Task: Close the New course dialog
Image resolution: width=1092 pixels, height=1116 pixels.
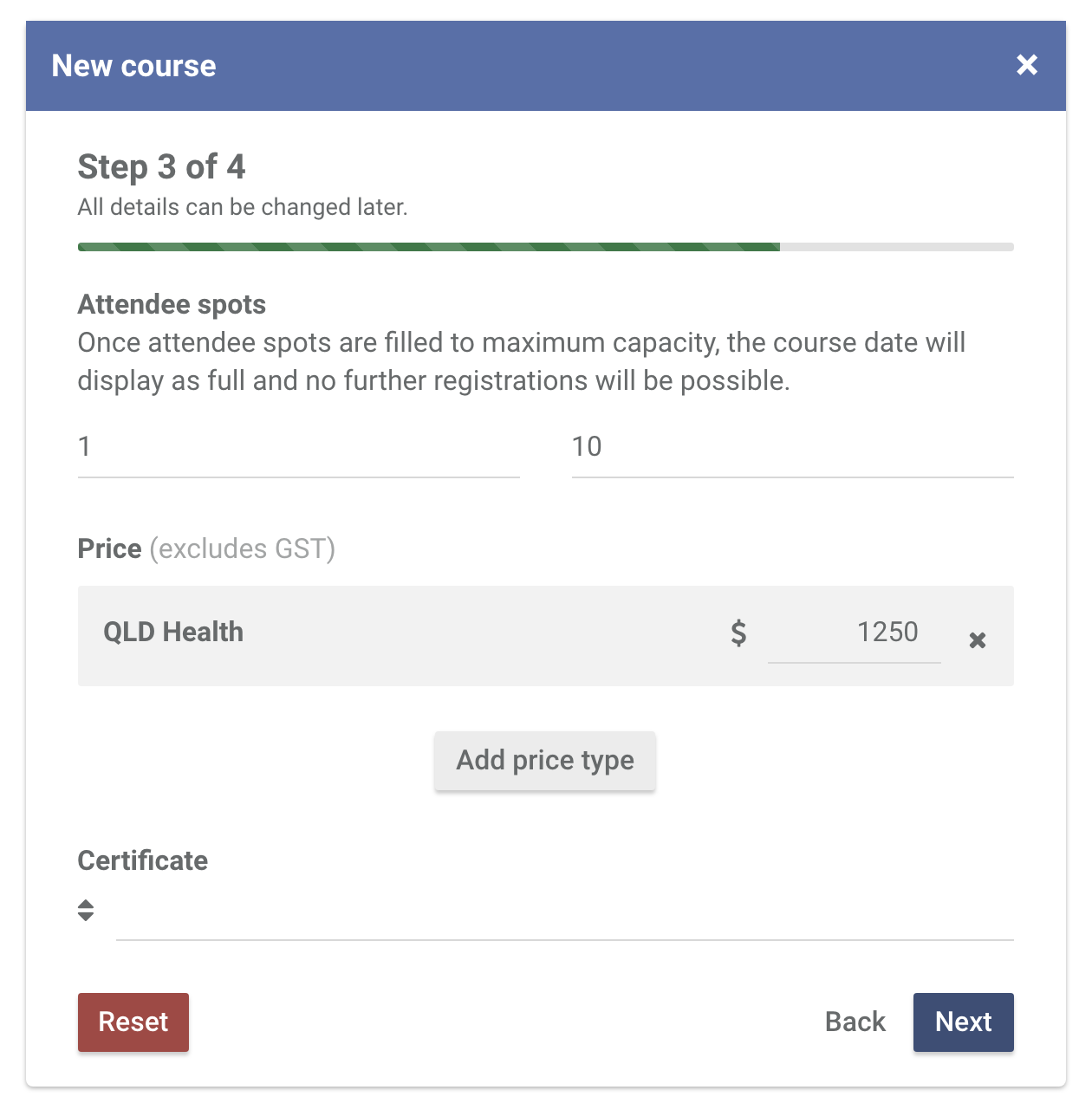Action: coord(1027,65)
